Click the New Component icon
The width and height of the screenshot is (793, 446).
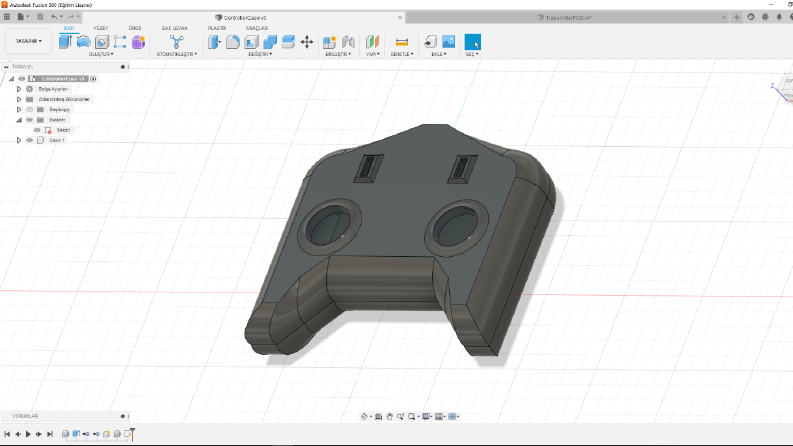[330, 42]
